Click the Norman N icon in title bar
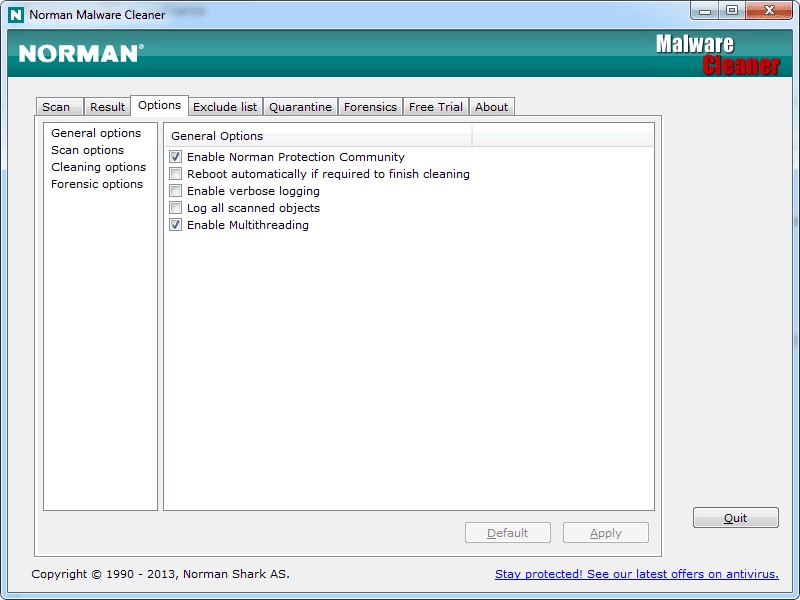The image size is (800, 600). (16, 15)
